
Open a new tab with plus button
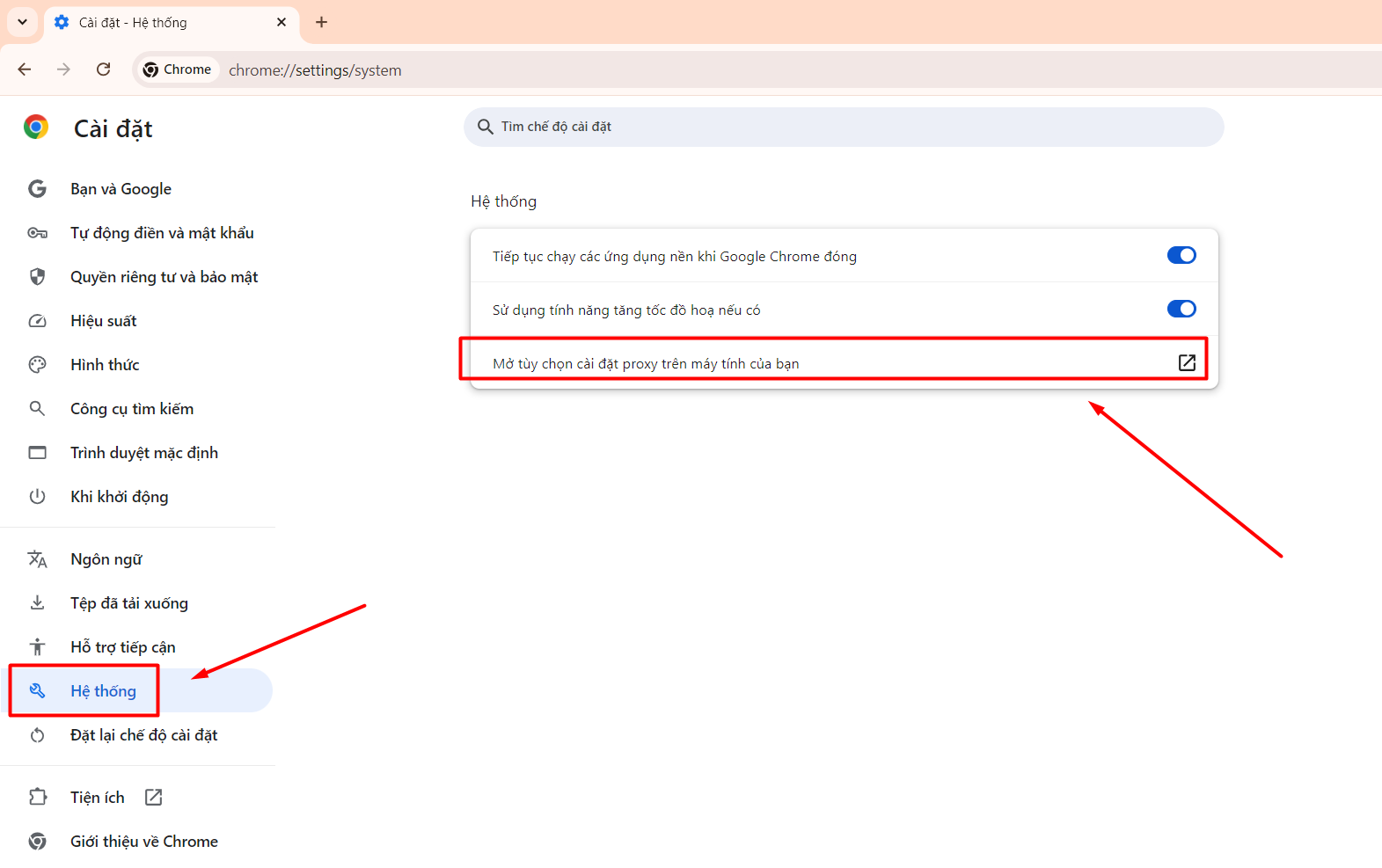322,22
